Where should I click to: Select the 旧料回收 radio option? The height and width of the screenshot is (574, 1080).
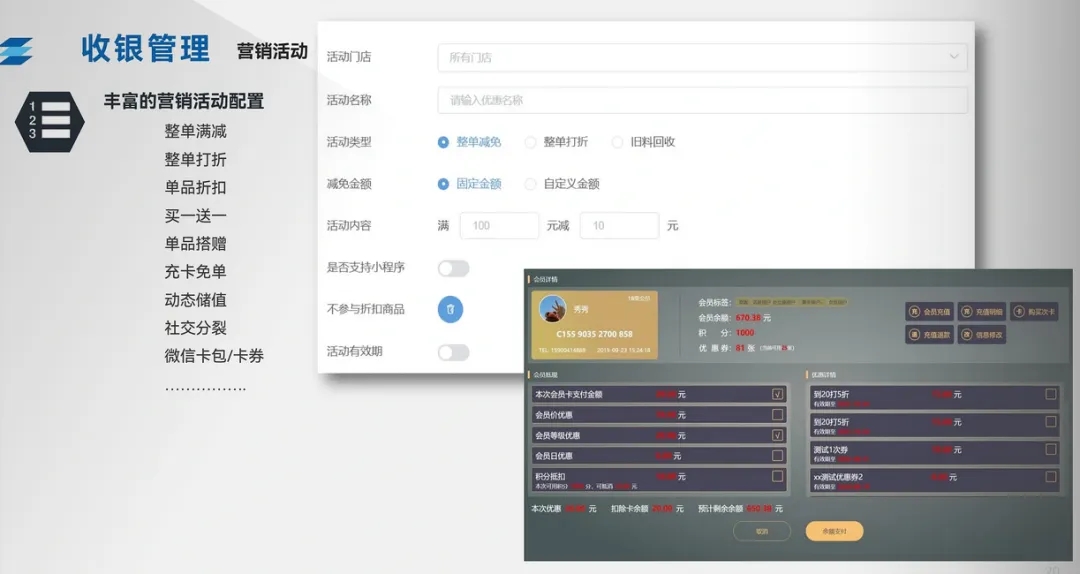coord(617,142)
